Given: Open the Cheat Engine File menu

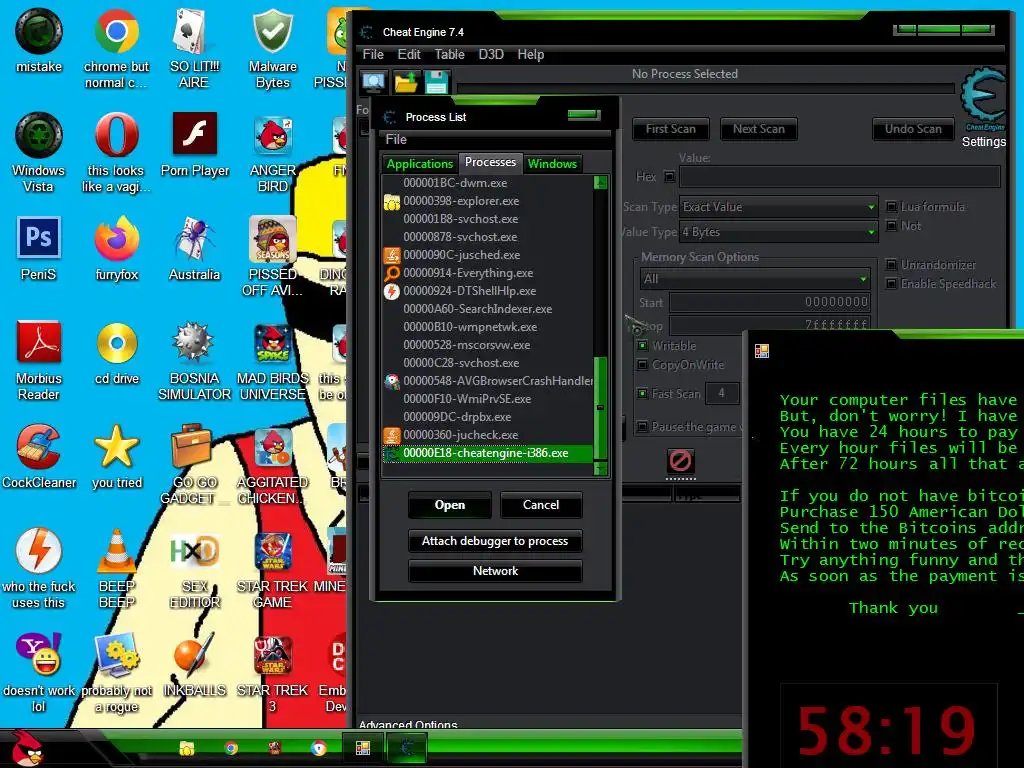Looking at the screenshot, I should tap(373, 54).
